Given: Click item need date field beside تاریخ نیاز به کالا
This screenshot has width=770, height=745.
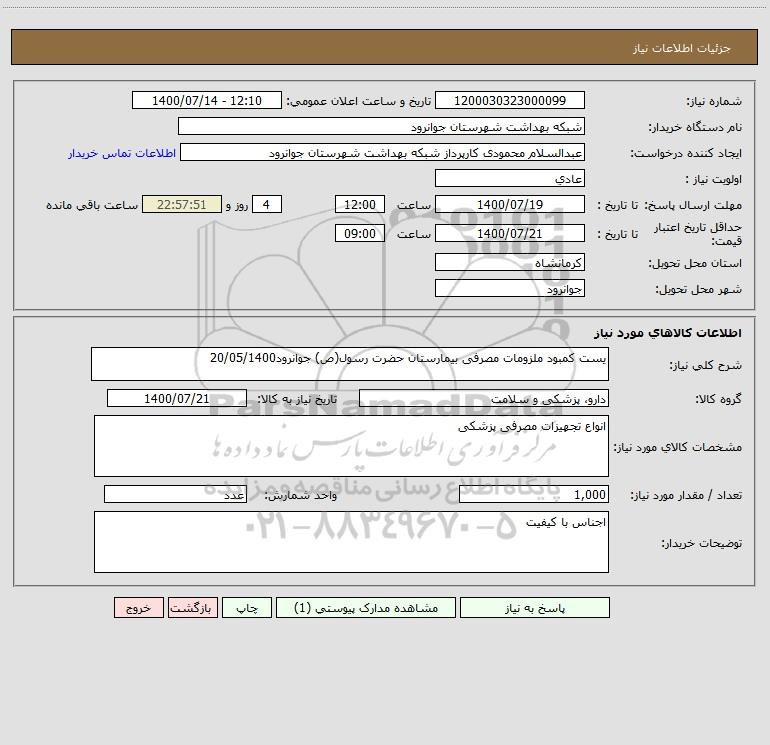Looking at the screenshot, I should (x=177, y=398).
